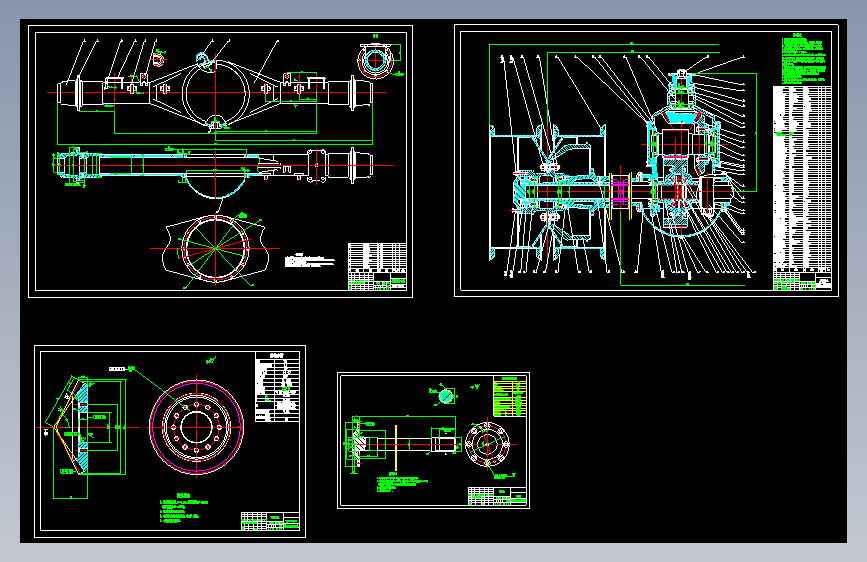Click the title block of the half shaft sheet

497,496
